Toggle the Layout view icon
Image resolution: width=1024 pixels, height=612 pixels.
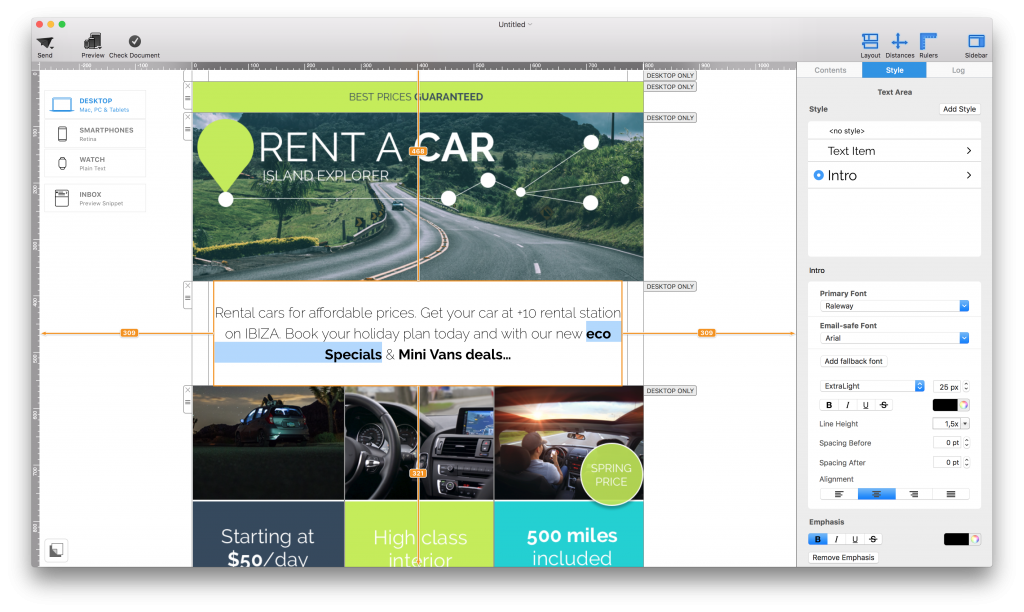870,41
